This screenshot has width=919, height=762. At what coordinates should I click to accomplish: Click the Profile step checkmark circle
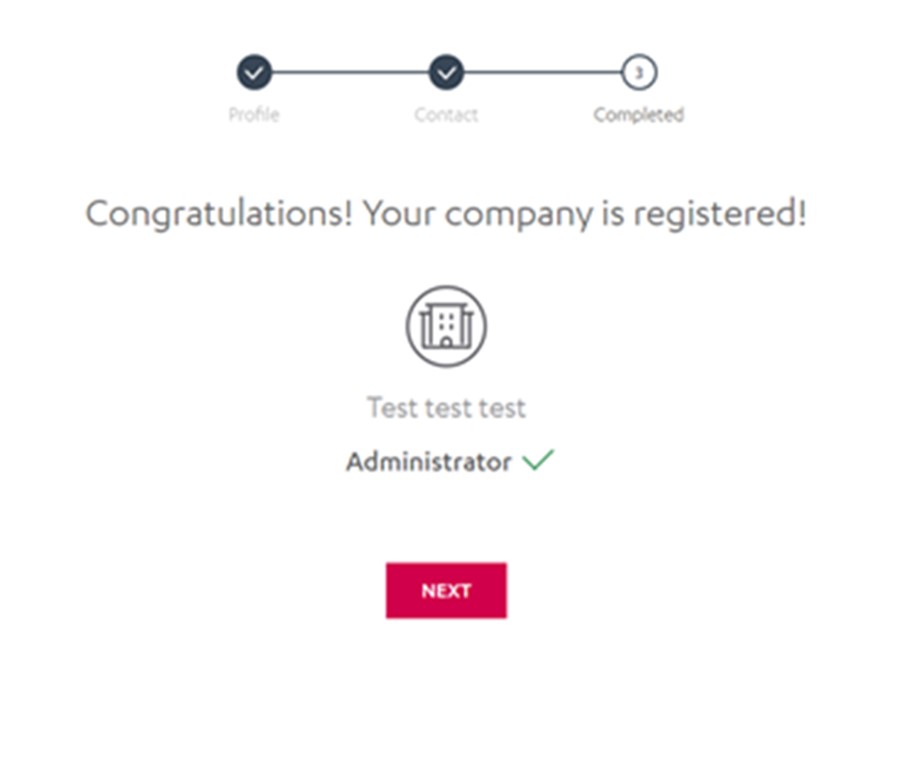(x=254, y=72)
